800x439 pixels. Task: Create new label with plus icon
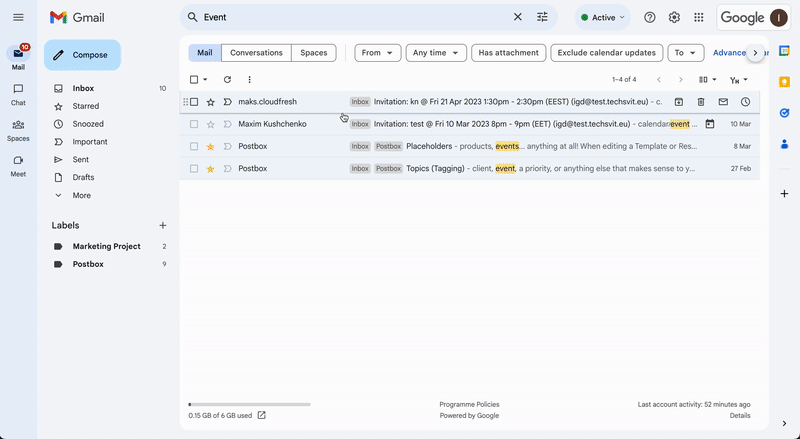(x=163, y=225)
